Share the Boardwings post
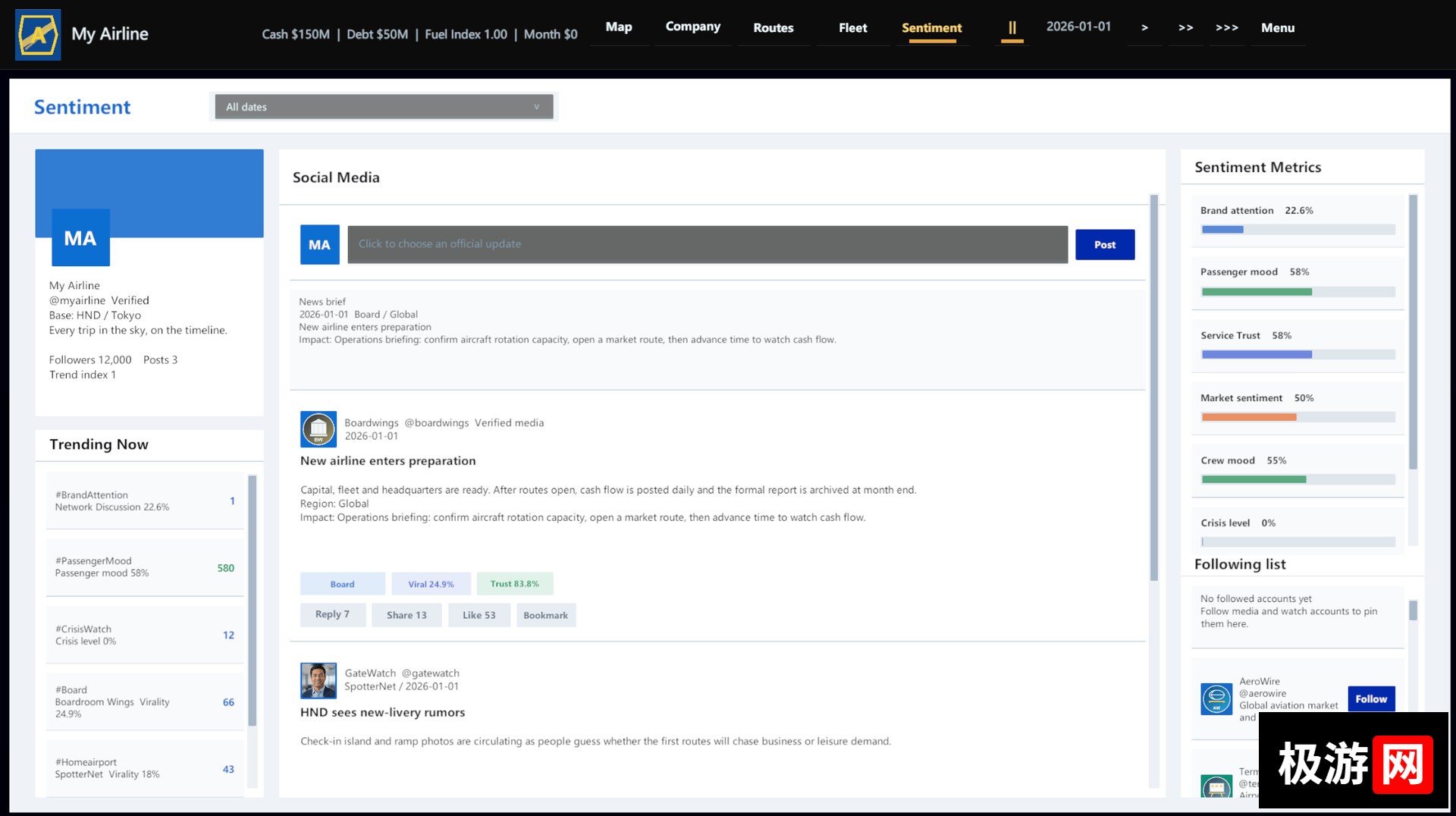The image size is (1456, 816). pyautogui.click(x=406, y=615)
